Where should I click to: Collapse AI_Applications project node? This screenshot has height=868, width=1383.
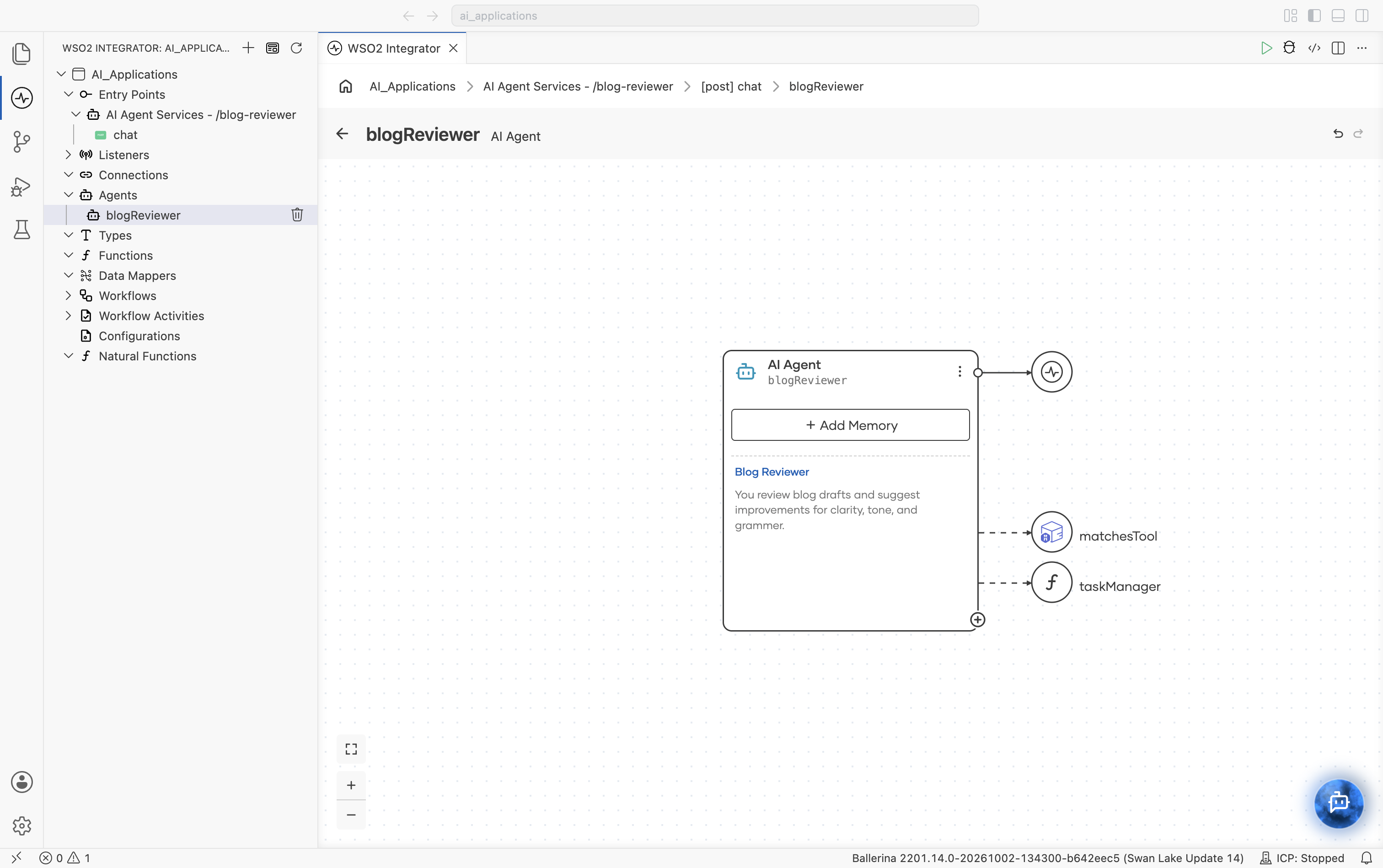coord(61,74)
